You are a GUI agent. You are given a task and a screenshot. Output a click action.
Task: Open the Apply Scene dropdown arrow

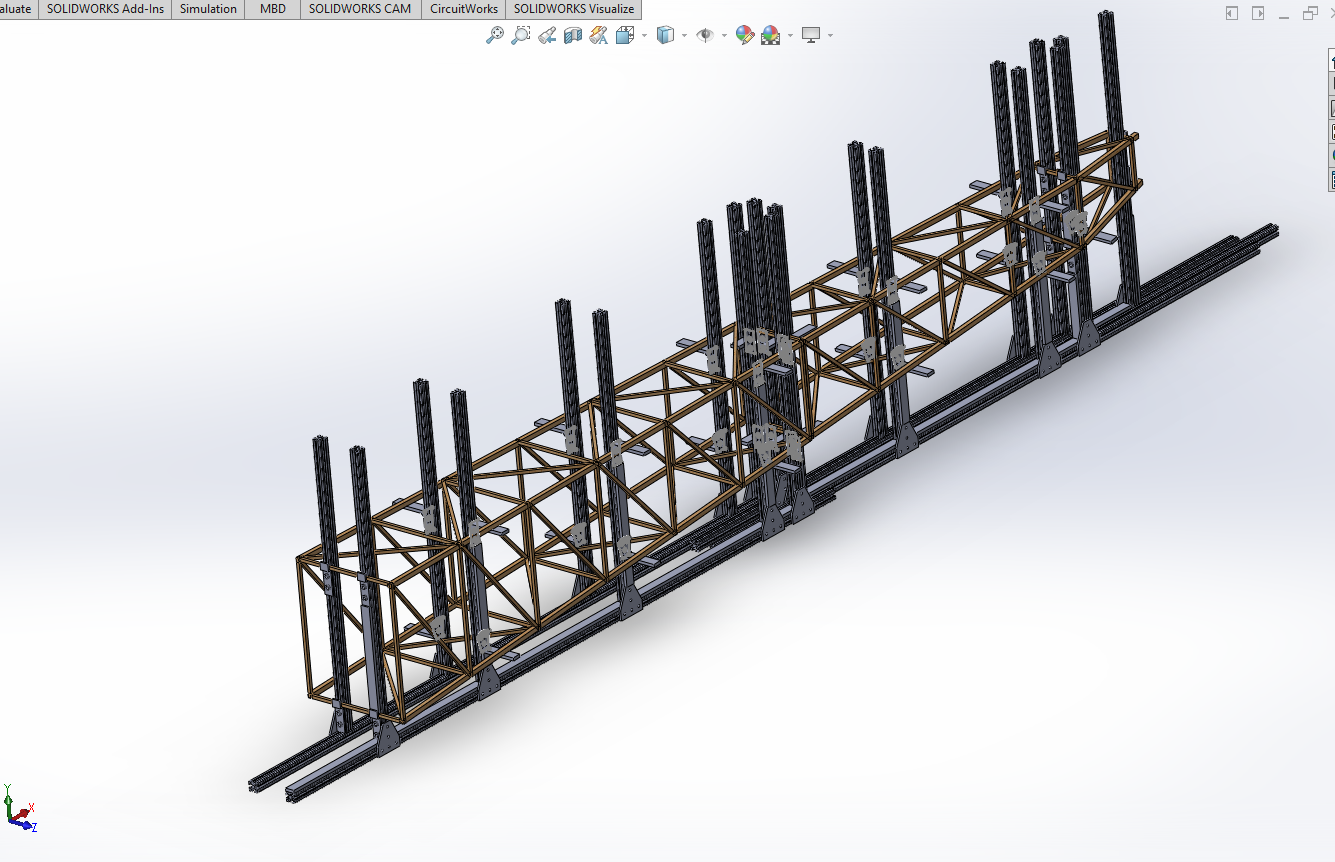790,35
